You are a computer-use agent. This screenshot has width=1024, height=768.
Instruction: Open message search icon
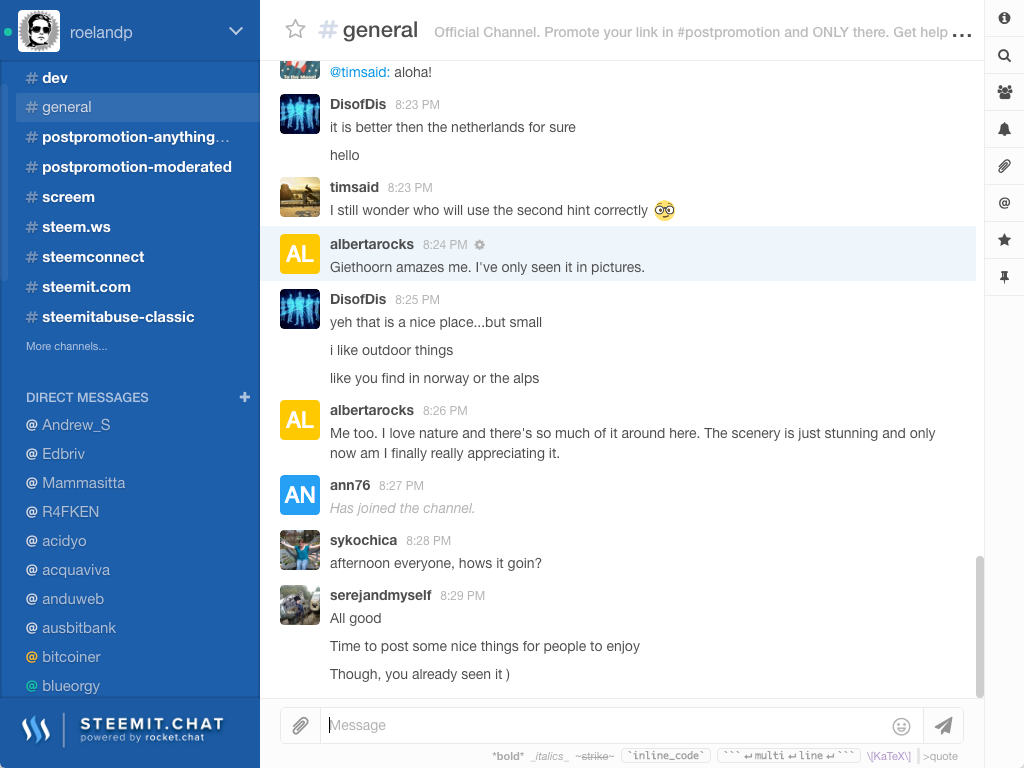(x=1004, y=56)
